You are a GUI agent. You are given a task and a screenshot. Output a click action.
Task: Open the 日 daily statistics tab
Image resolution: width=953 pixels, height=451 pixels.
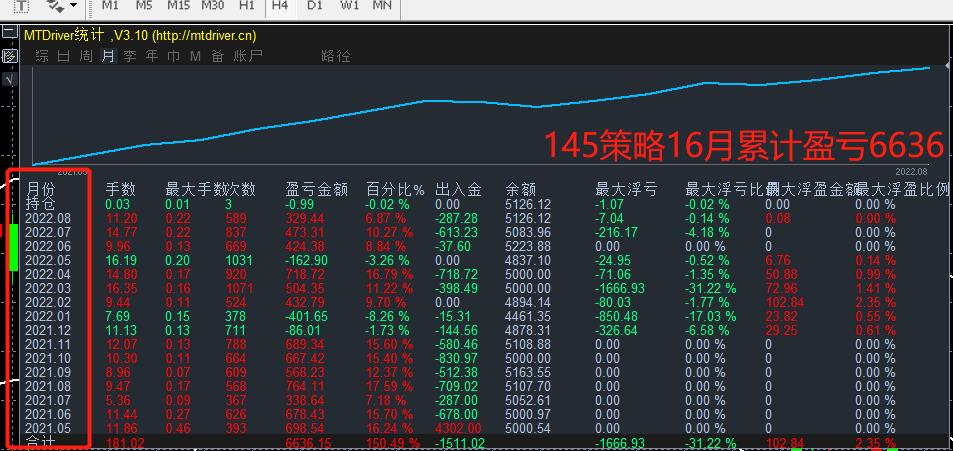pyautogui.click(x=64, y=57)
